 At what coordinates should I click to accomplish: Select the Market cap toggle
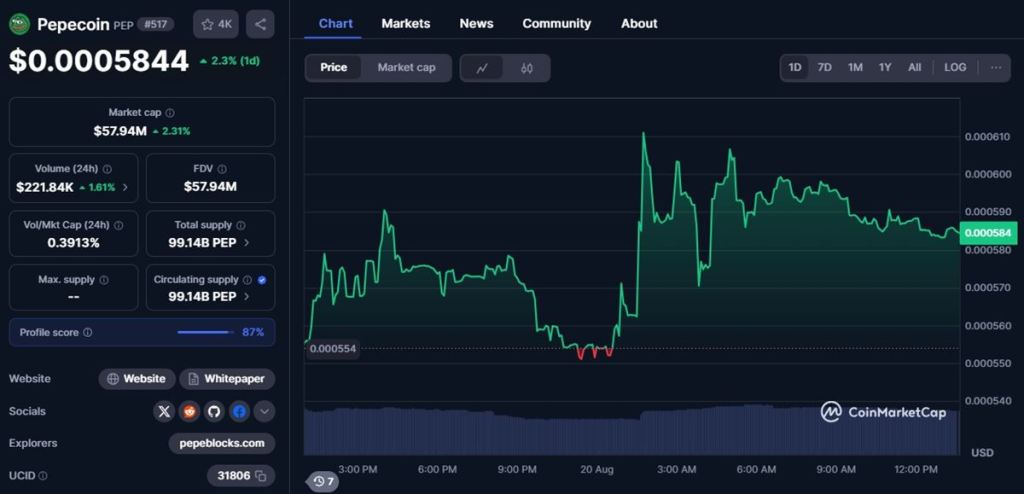(x=406, y=67)
